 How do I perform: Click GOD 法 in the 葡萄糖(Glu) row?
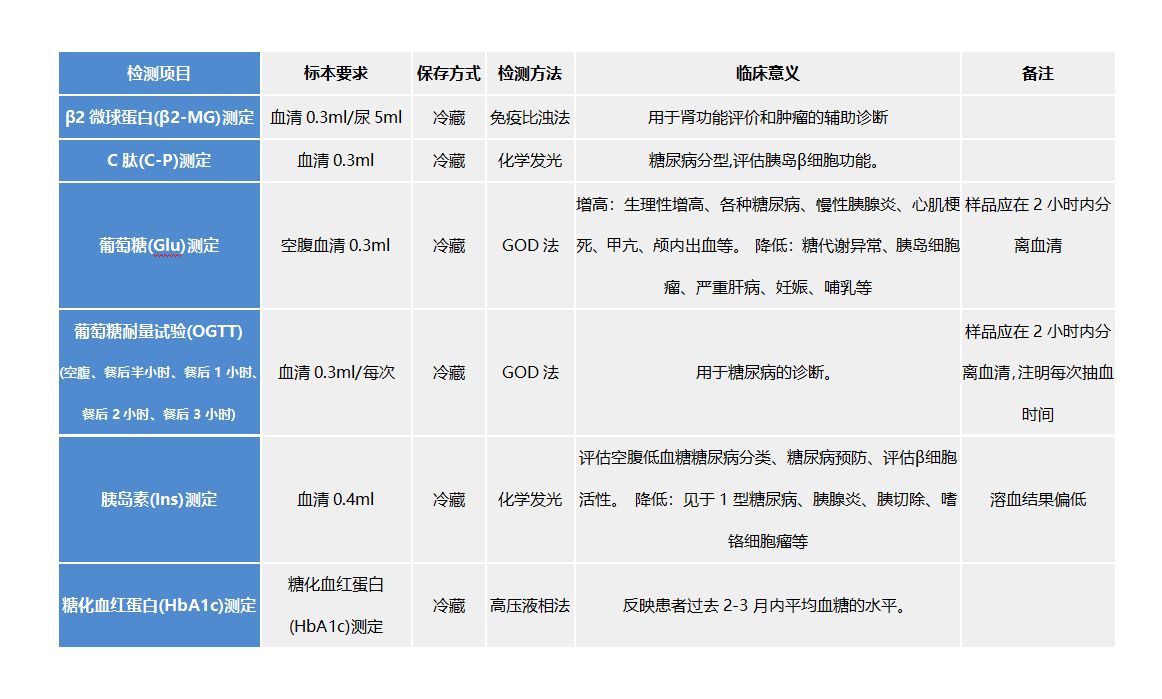coord(530,245)
